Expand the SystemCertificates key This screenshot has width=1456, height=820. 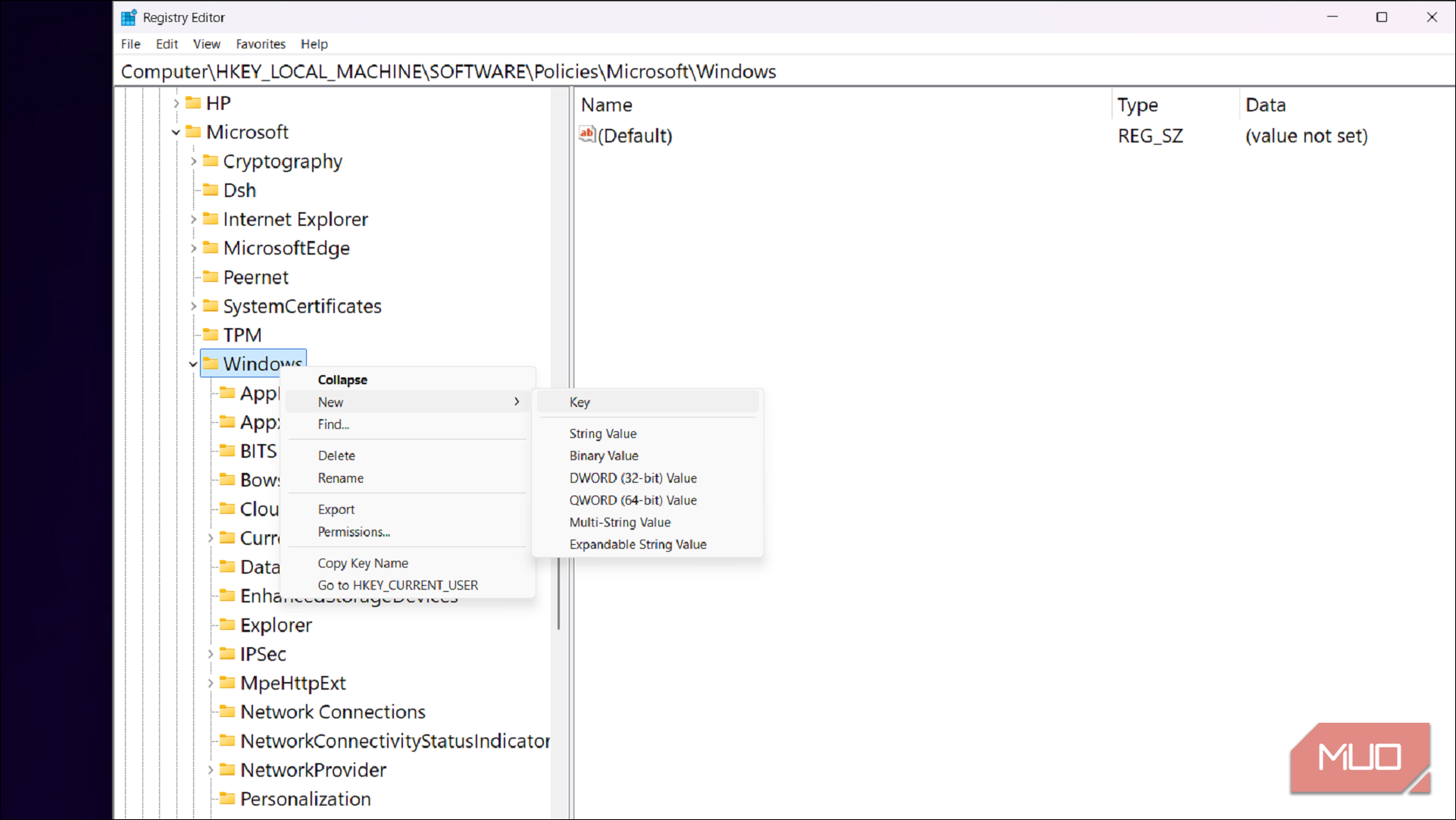[x=193, y=306]
